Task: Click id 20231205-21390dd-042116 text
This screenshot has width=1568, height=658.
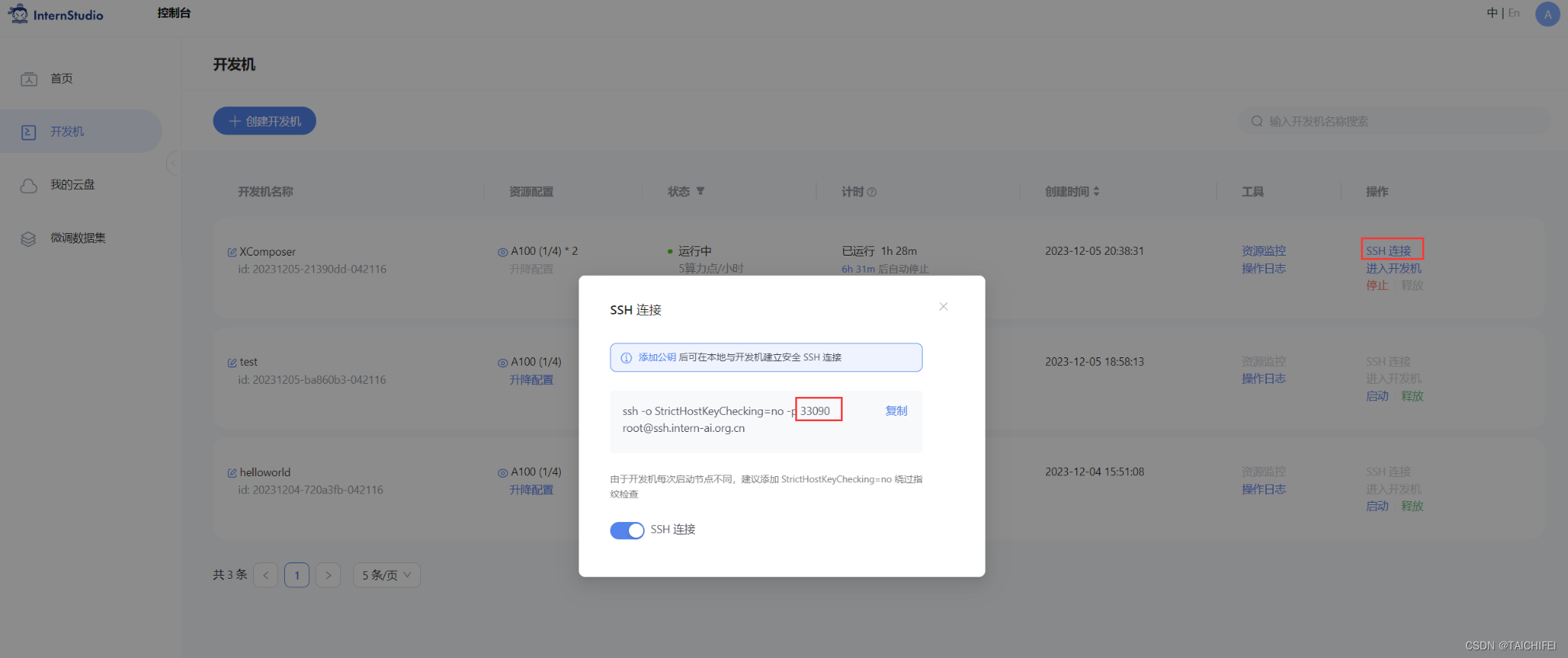Action: coord(312,270)
